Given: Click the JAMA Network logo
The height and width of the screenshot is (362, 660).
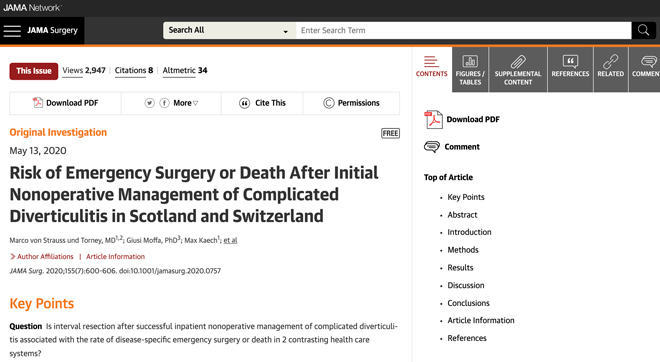Looking at the screenshot, I should [x=32, y=8].
